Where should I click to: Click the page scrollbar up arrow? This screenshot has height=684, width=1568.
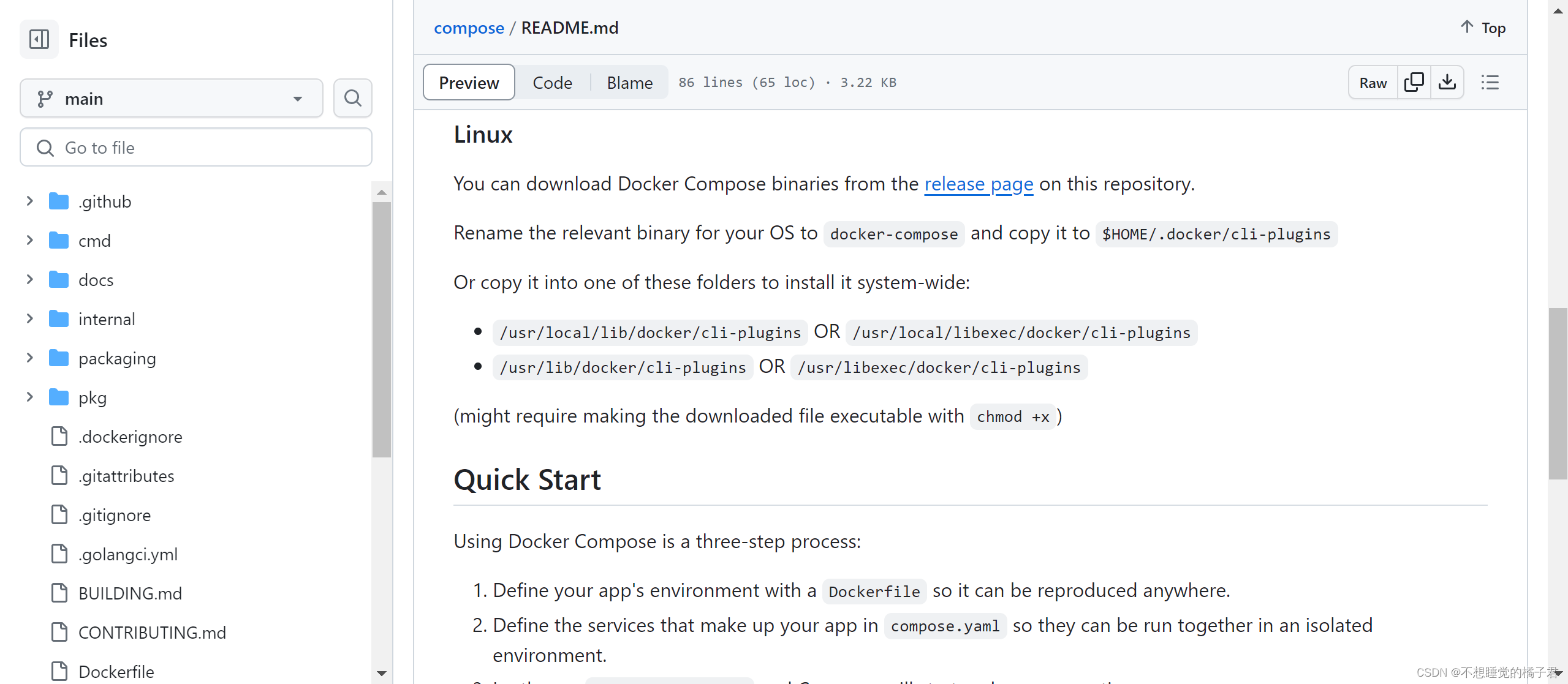pyautogui.click(x=1558, y=10)
